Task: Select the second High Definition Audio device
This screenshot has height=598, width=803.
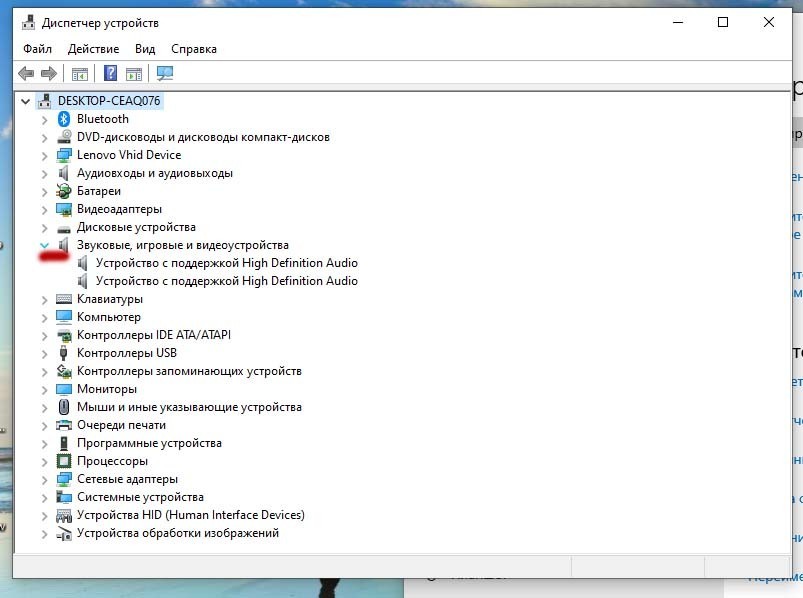Action: point(226,281)
